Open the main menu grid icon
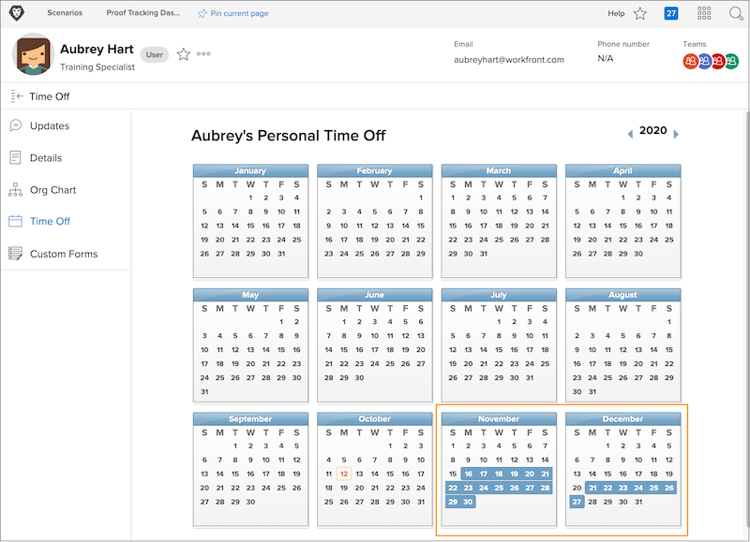Image resolution: width=750 pixels, height=542 pixels. 705,13
